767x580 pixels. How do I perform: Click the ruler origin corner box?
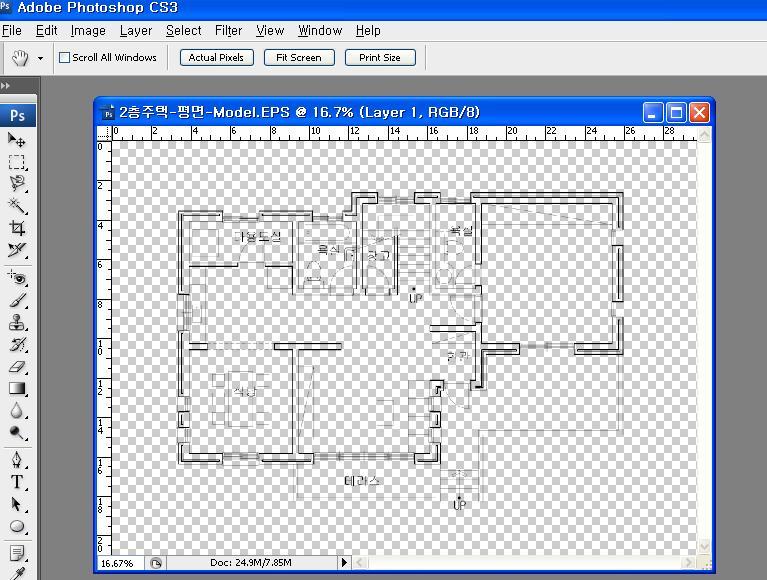pos(104,133)
